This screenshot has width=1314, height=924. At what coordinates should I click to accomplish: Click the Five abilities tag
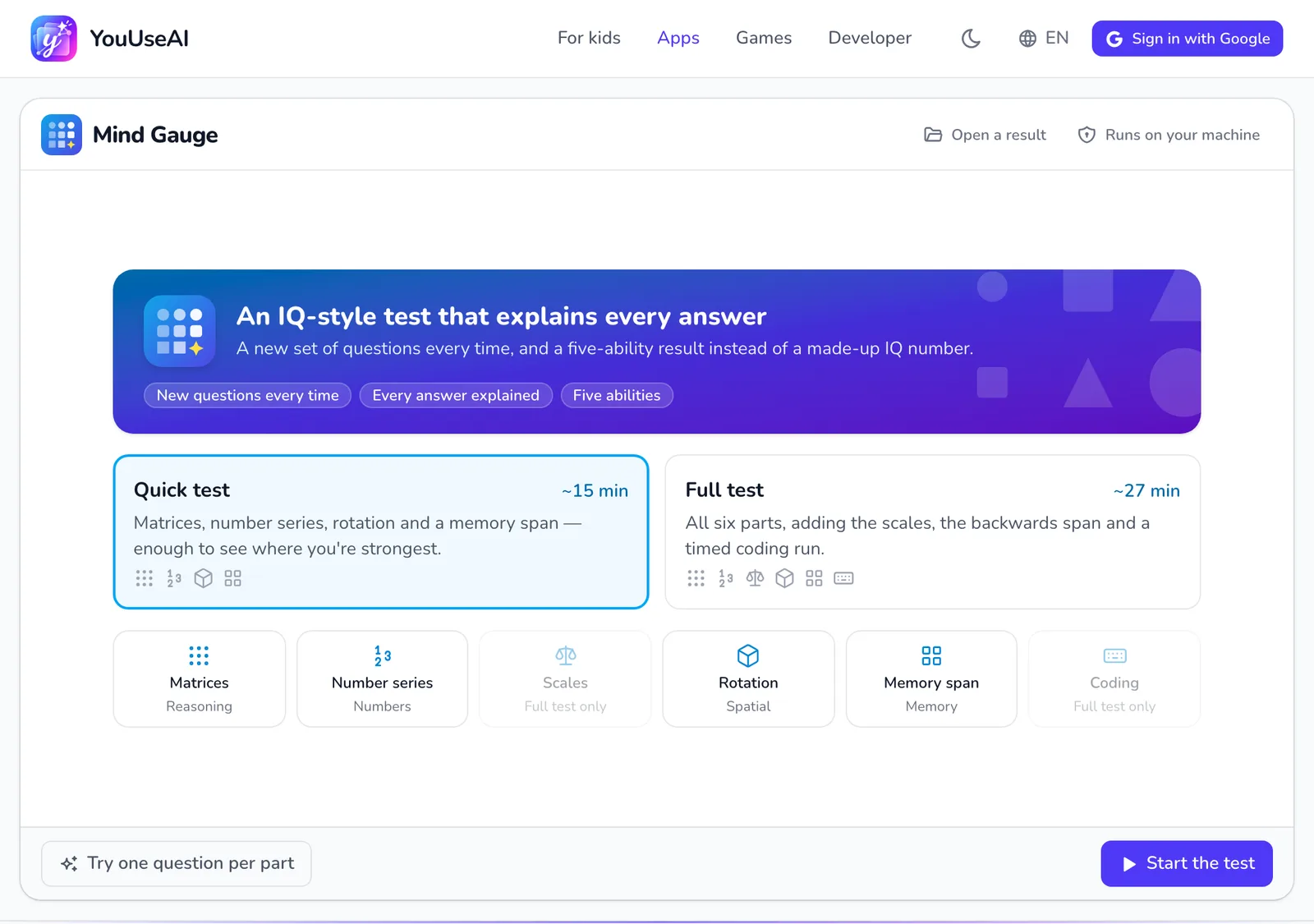(x=617, y=395)
